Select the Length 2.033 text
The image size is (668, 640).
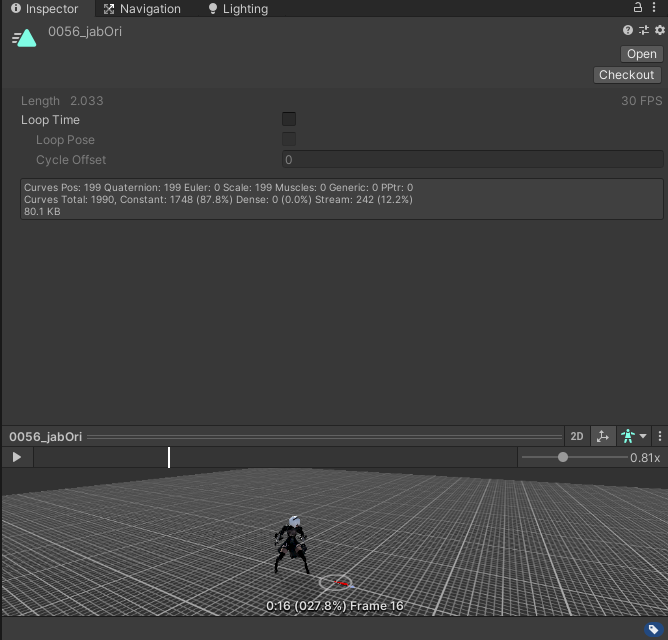pos(62,101)
